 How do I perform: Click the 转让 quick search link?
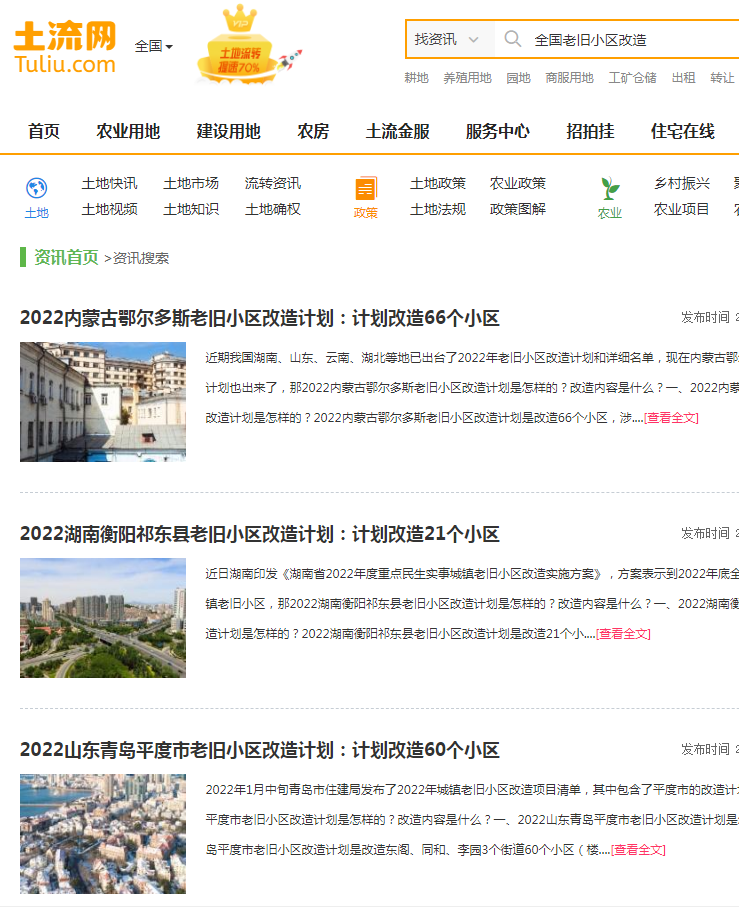click(722, 78)
